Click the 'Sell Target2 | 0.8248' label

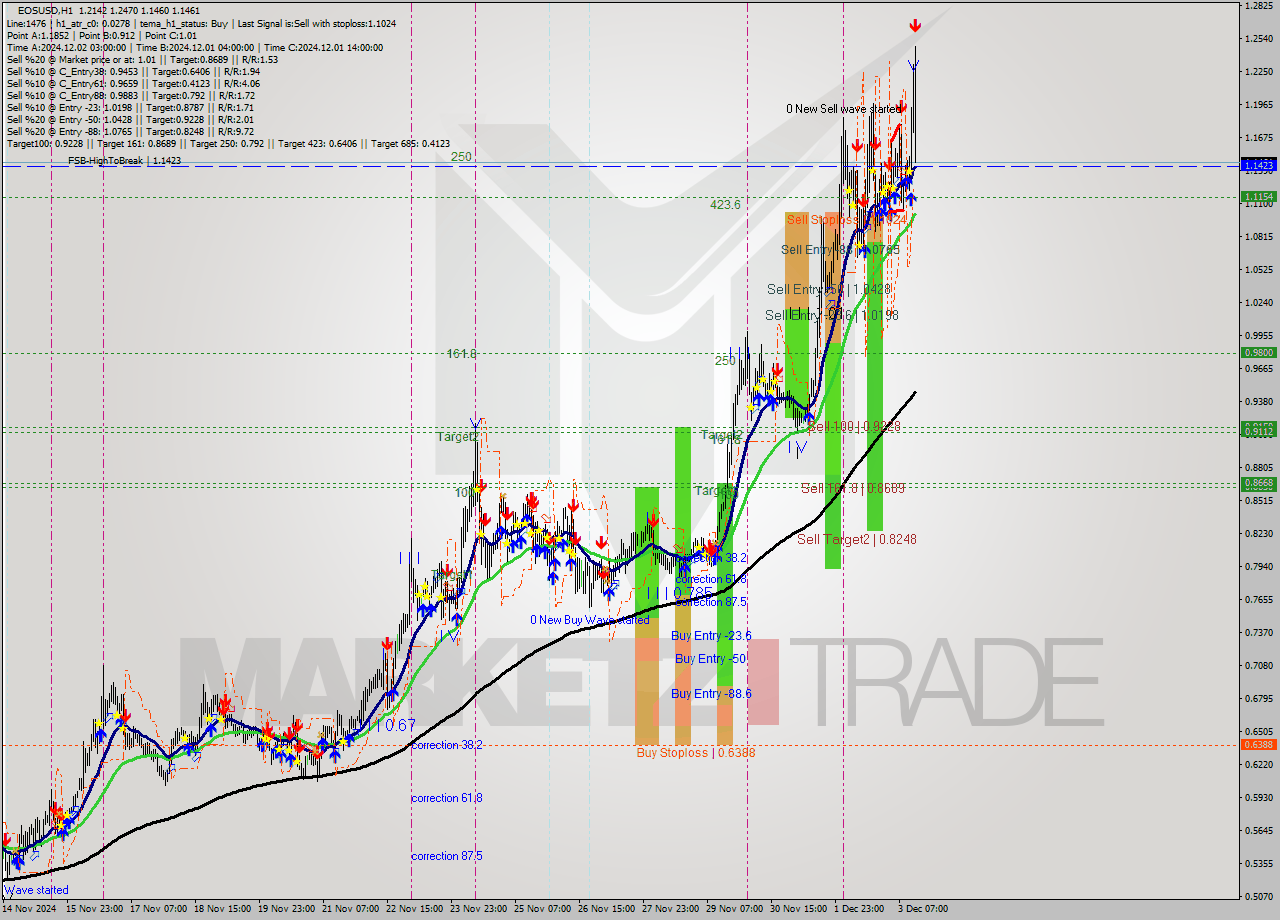[x=856, y=539]
